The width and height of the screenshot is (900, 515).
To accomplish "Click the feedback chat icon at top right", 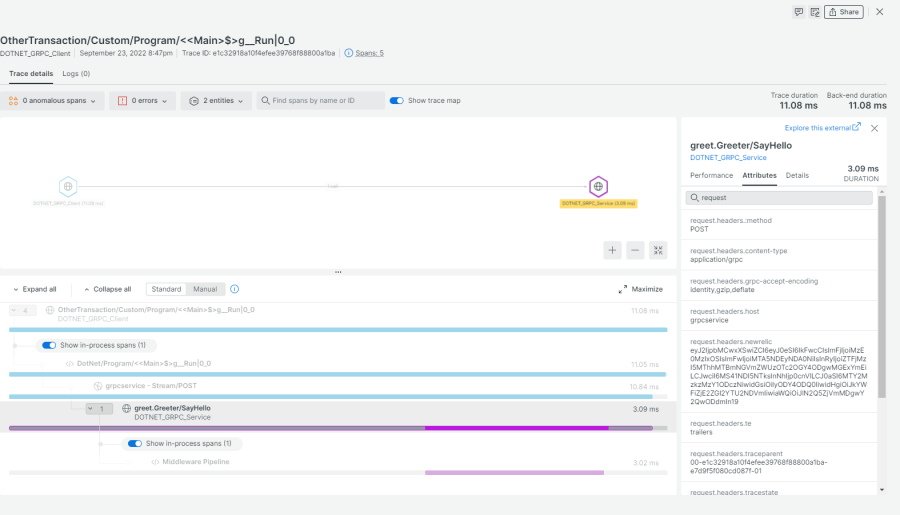I will coord(799,12).
